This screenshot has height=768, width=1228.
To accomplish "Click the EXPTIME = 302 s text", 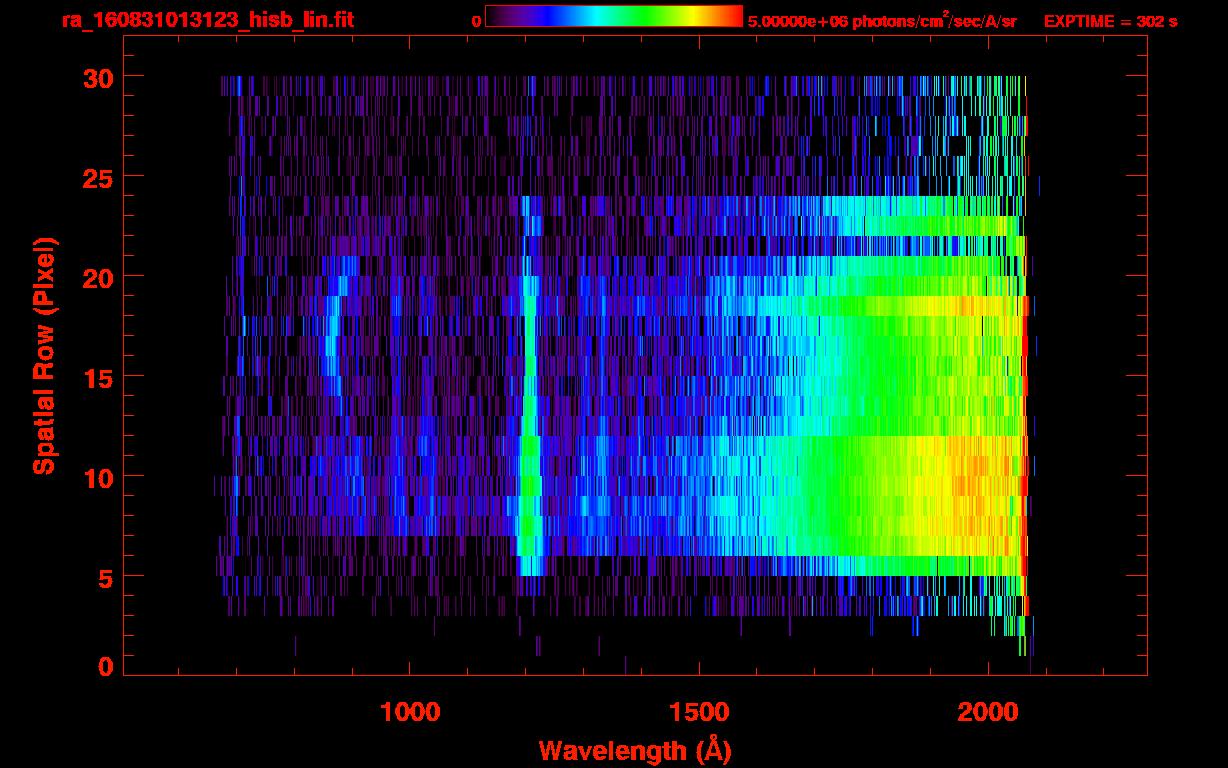I will [1110, 22].
